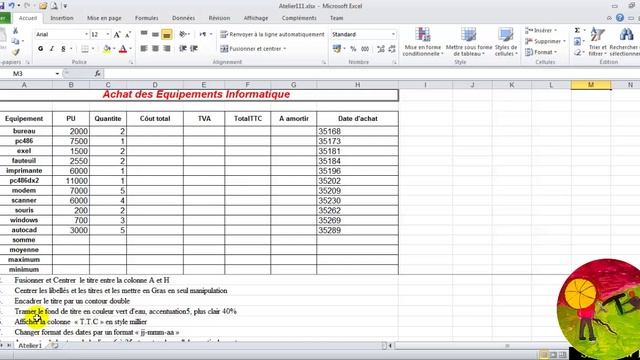
Task: Decrease the cell indent
Action: click(183, 49)
